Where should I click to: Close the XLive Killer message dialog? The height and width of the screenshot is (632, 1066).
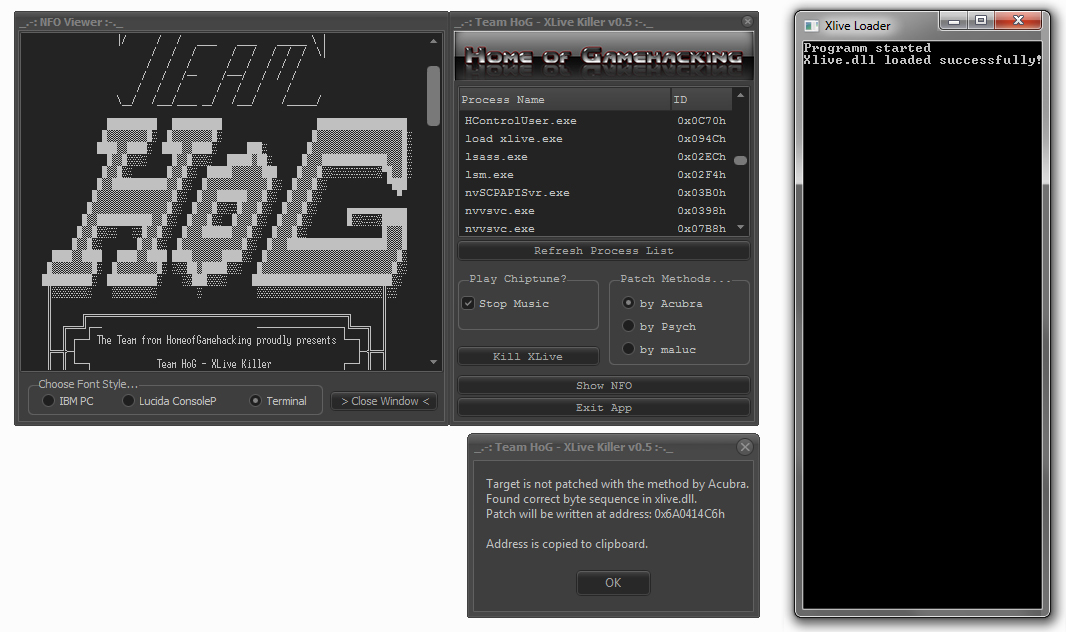coord(744,447)
